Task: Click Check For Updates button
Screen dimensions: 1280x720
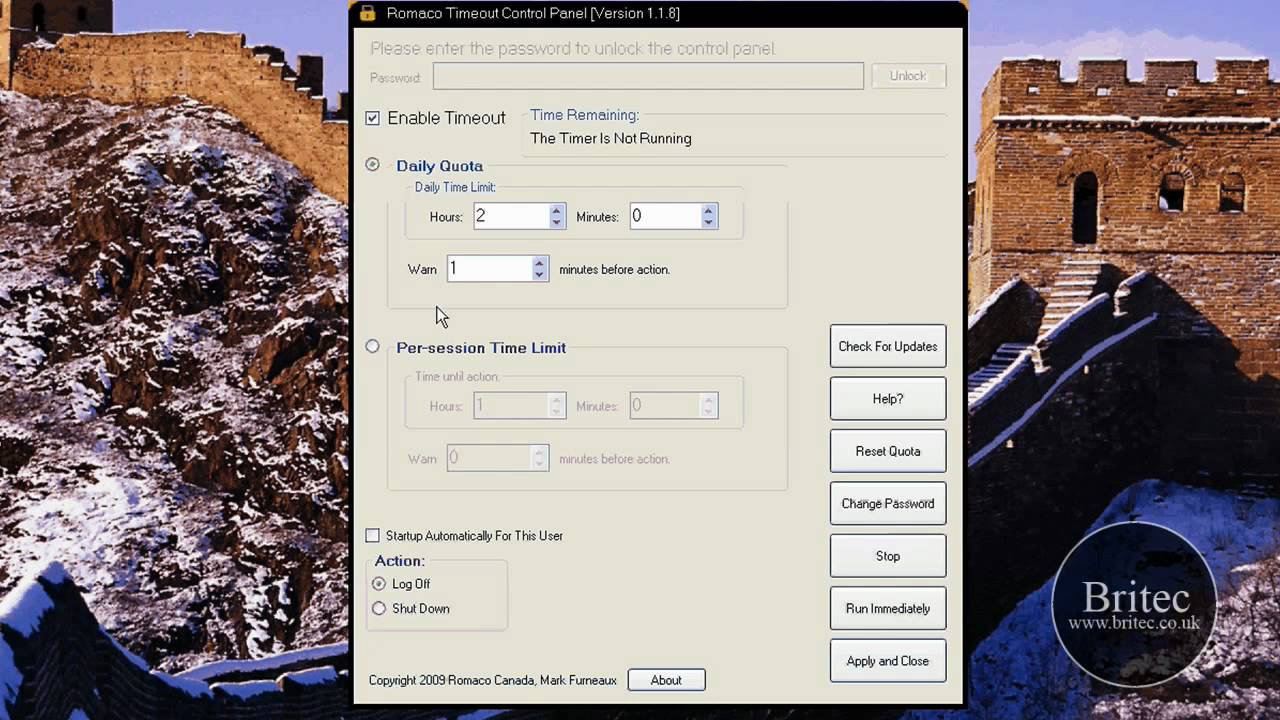Action: [888, 347]
